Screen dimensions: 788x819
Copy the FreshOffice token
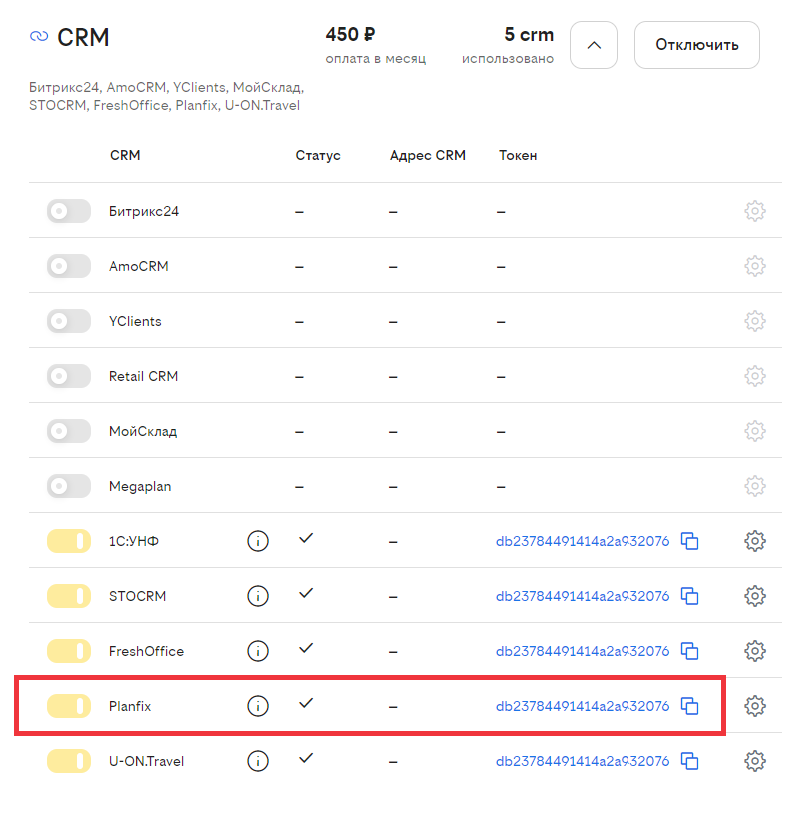point(689,651)
